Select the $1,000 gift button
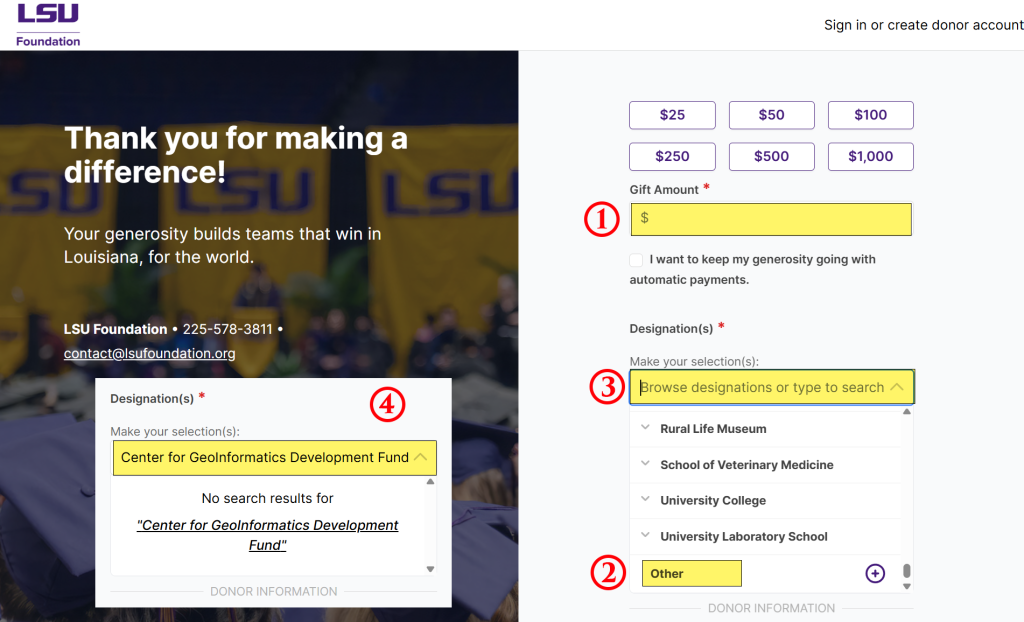 coord(870,157)
